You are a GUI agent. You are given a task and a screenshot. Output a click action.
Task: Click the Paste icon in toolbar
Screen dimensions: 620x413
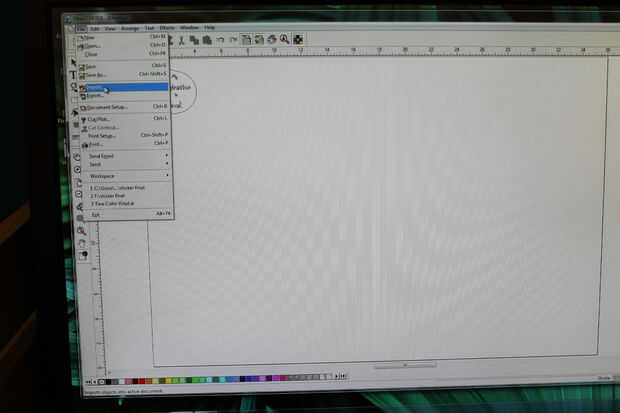click(x=207, y=40)
